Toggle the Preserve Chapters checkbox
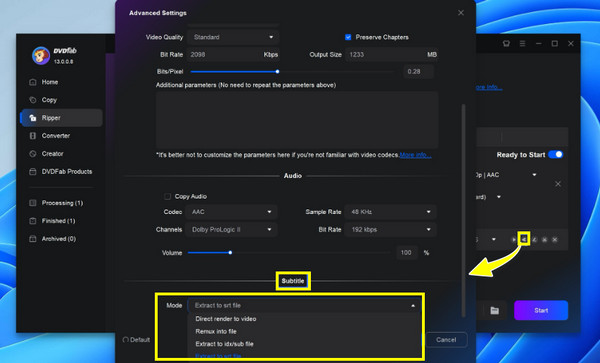Viewport: 600px width, 363px height. coord(348,37)
